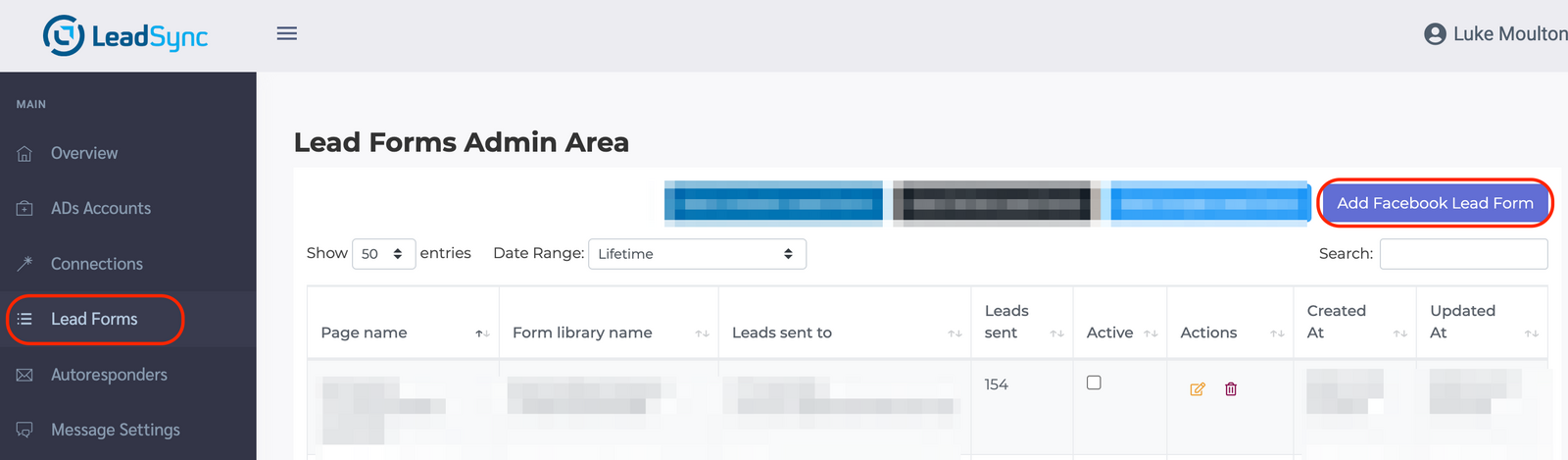Viewport: 1568px width, 460px height.
Task: Click the Connections plug icon
Action: [25, 264]
